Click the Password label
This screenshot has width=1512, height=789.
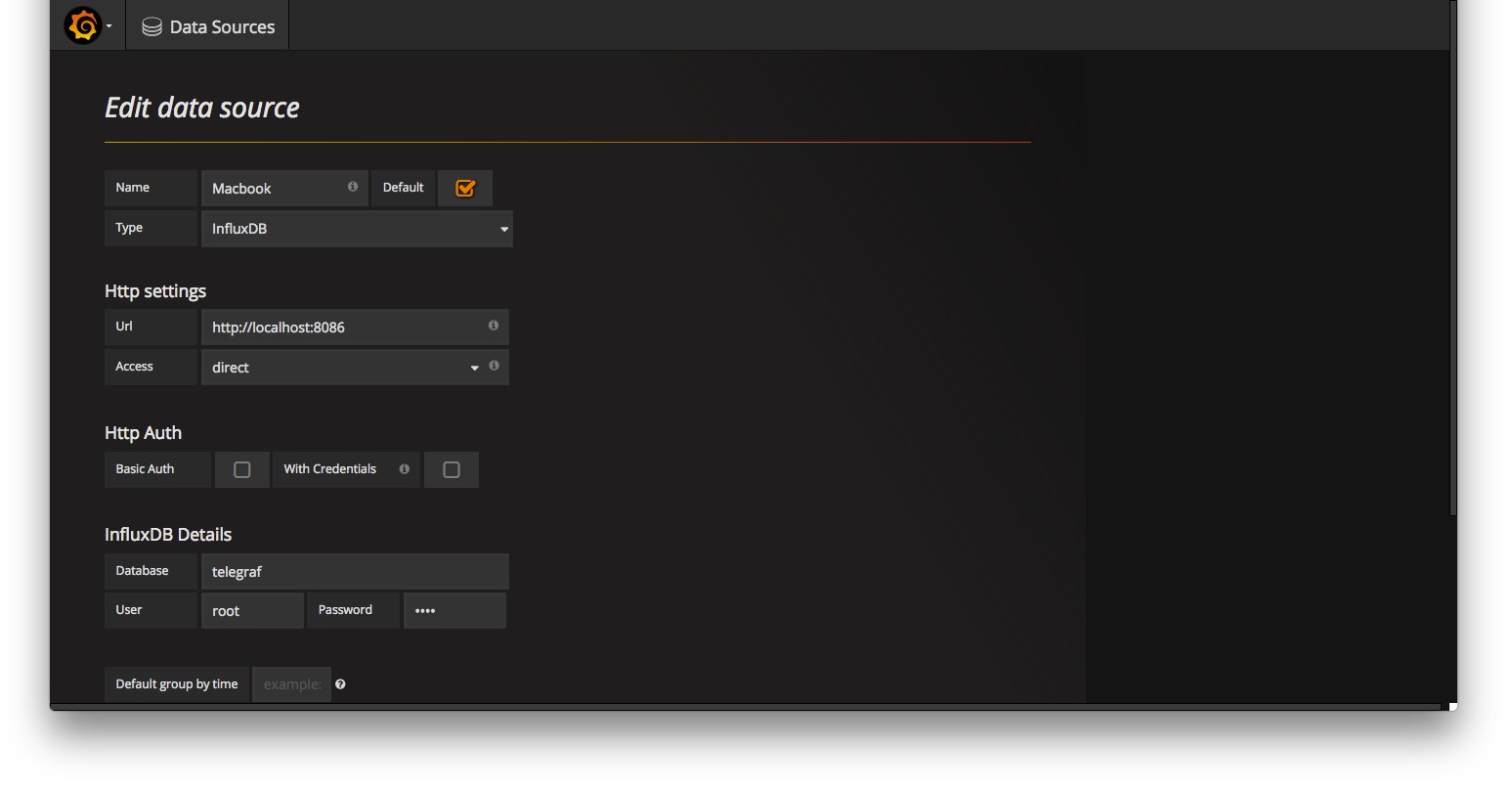click(x=345, y=610)
